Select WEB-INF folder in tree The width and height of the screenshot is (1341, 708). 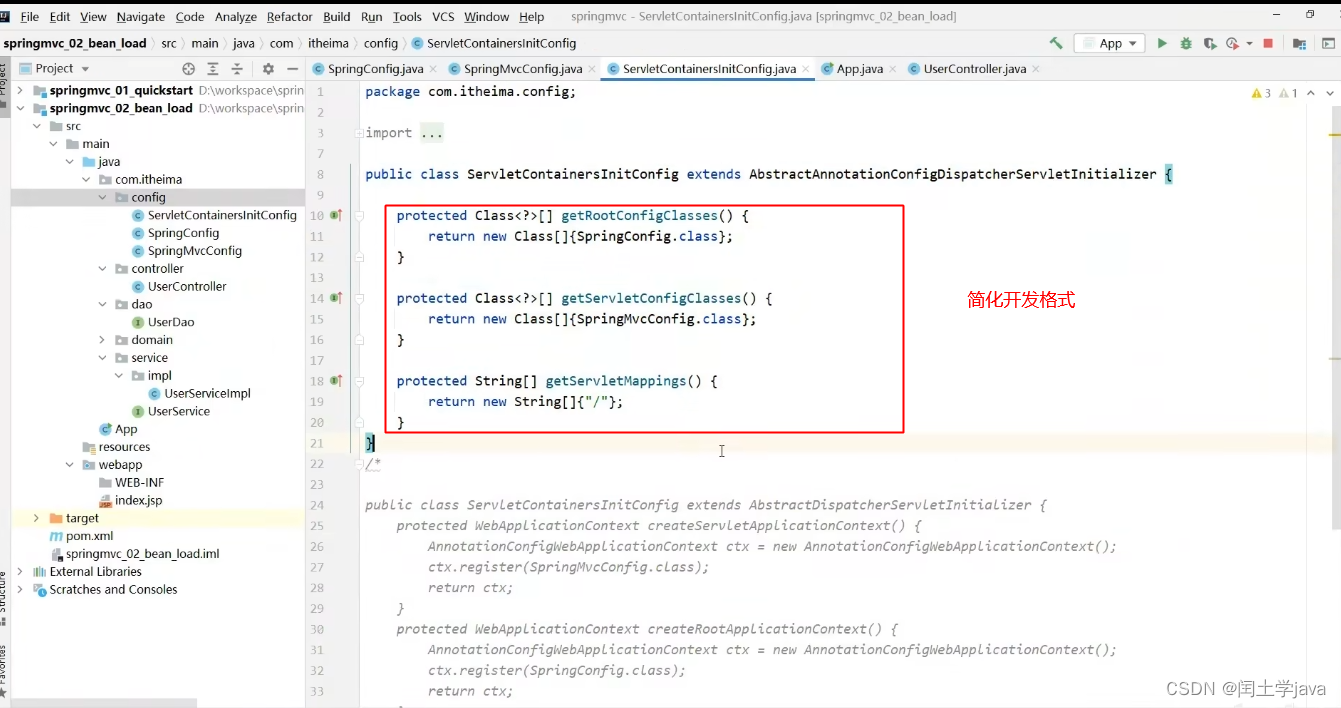[139, 482]
